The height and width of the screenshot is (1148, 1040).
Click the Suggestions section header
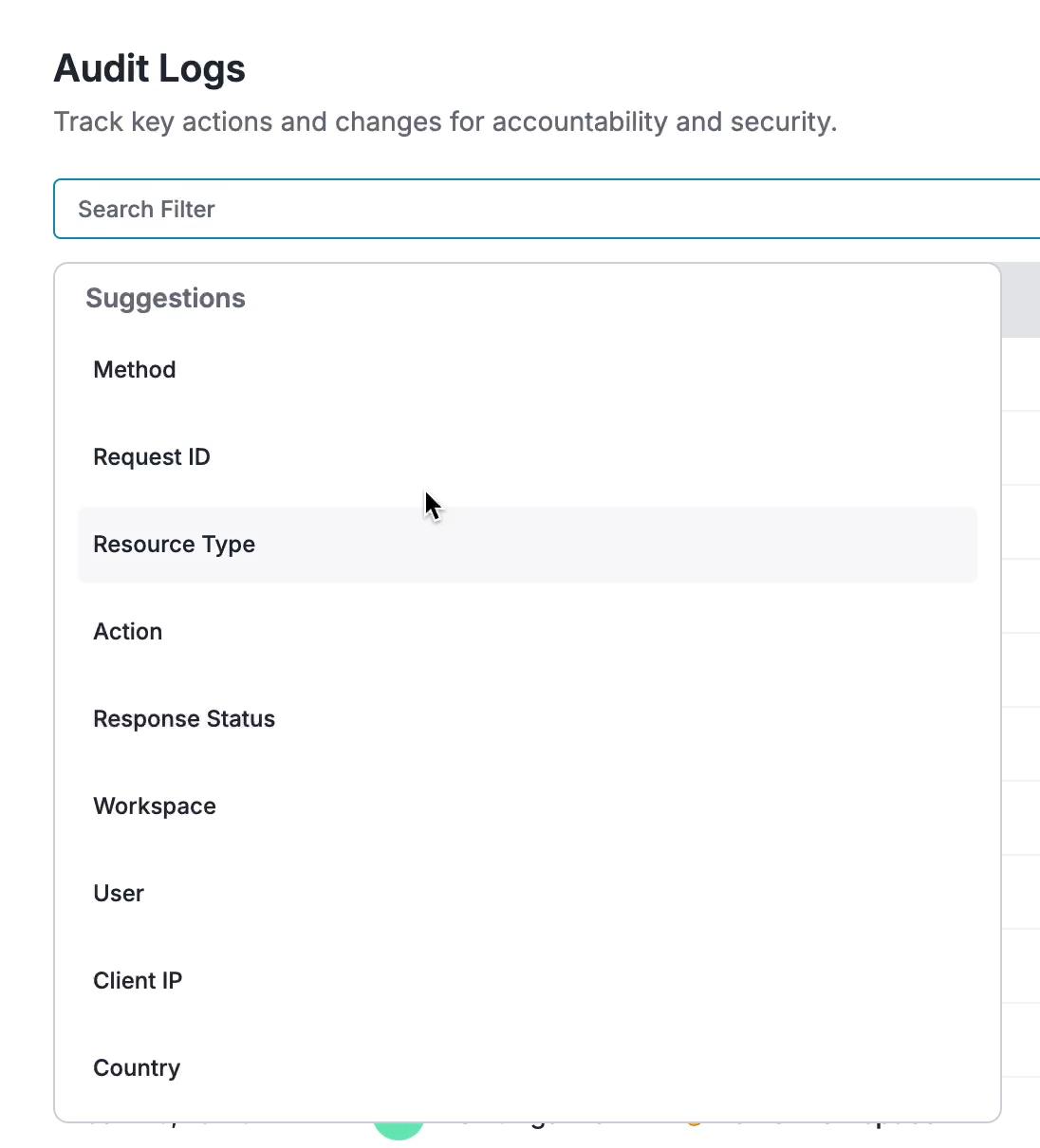(165, 298)
